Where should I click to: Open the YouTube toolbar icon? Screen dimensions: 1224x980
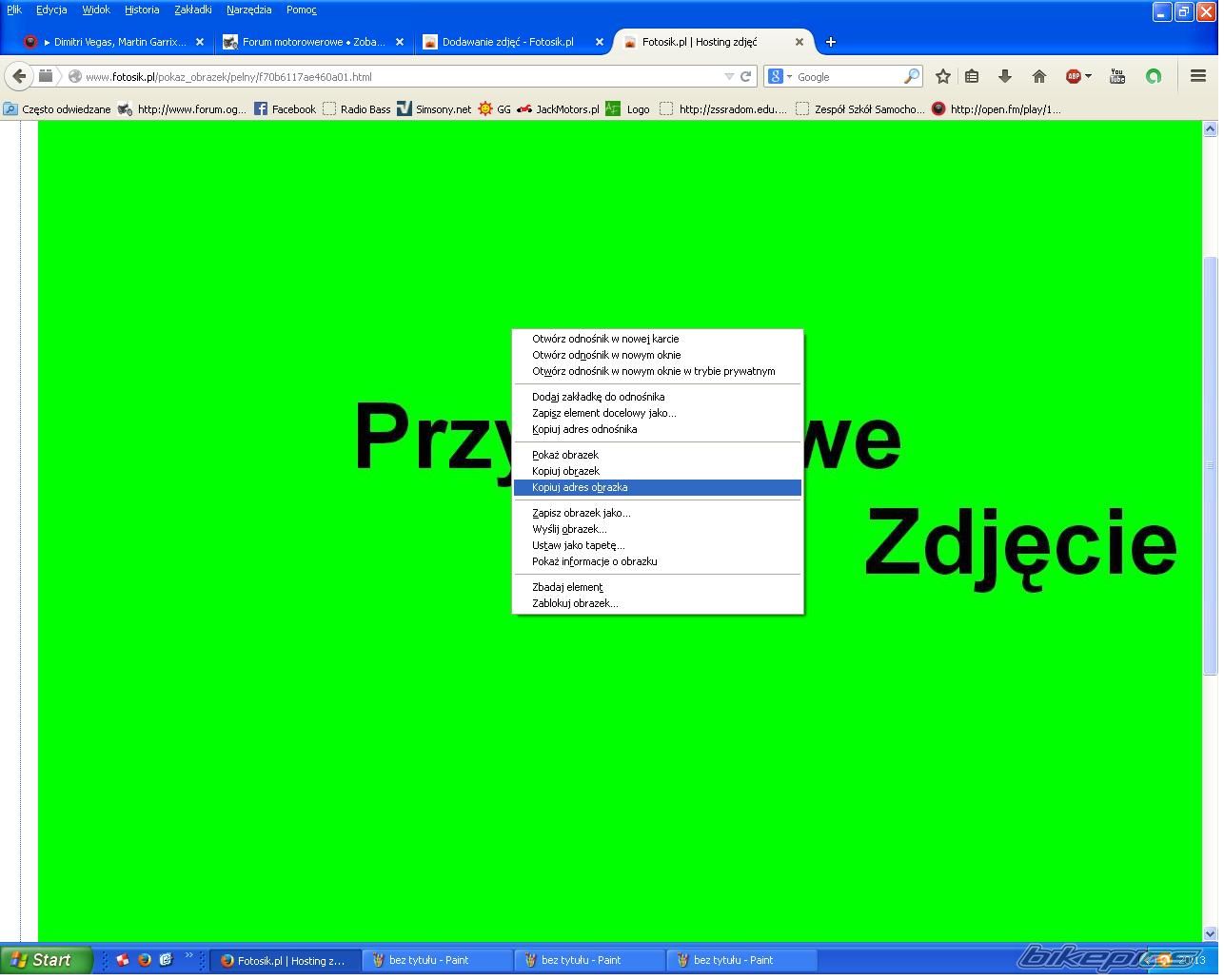[1116, 76]
